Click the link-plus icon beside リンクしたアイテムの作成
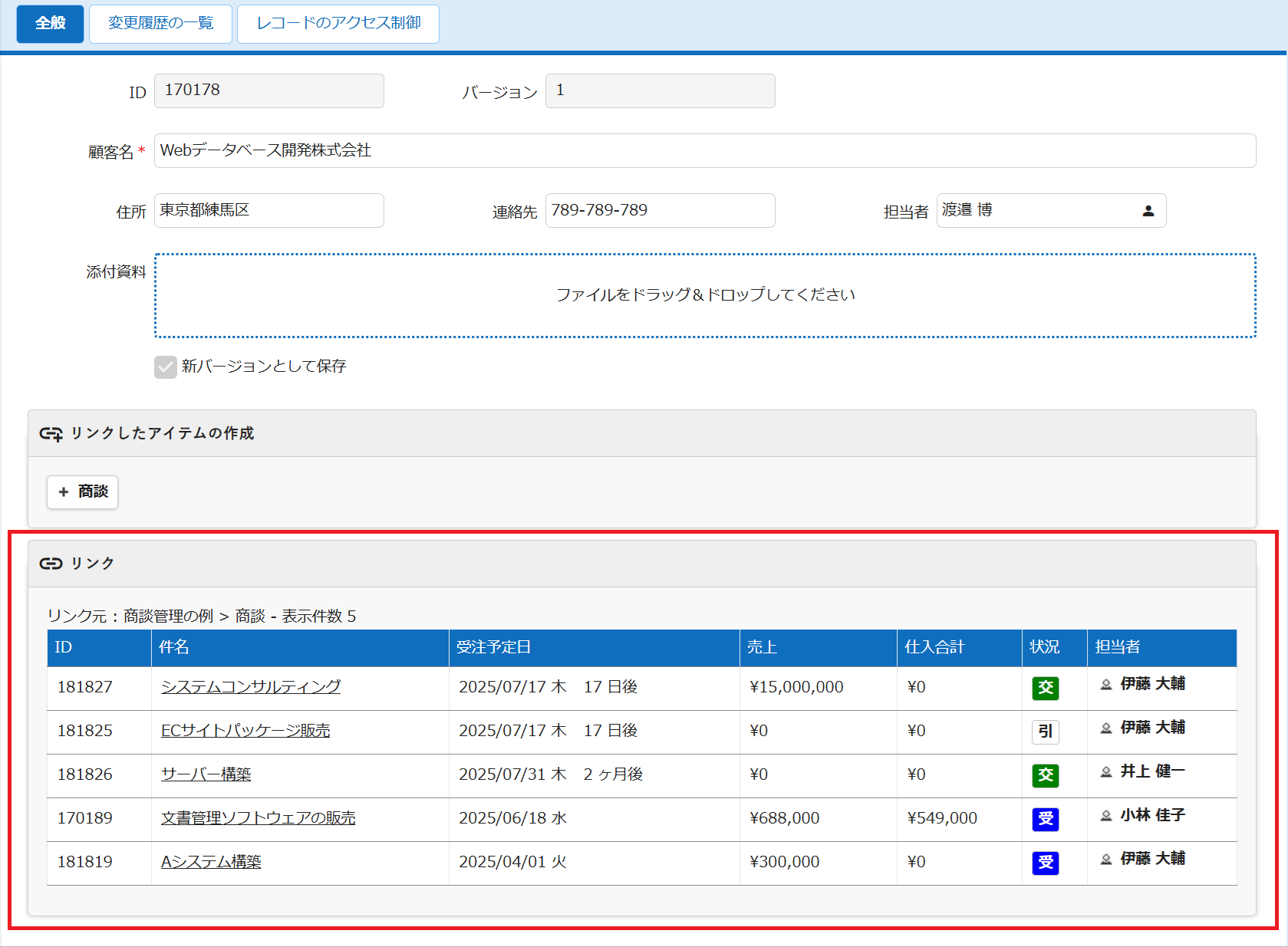This screenshot has height=947, width=1288. pos(51,434)
